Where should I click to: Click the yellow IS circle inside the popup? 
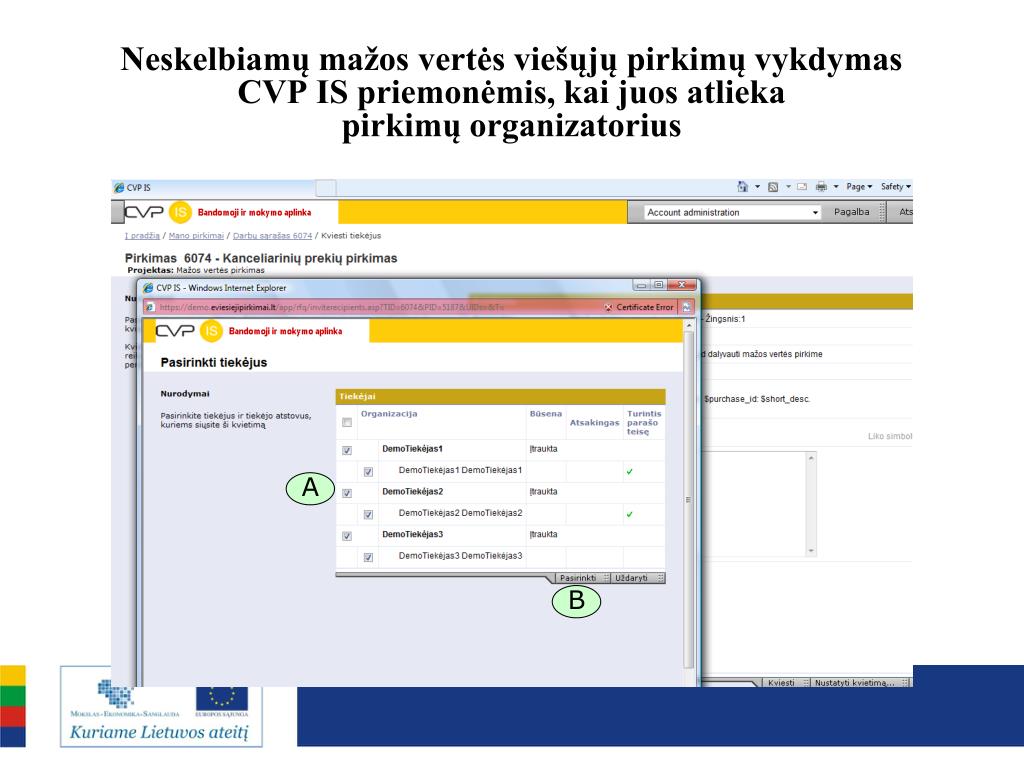click(x=211, y=331)
